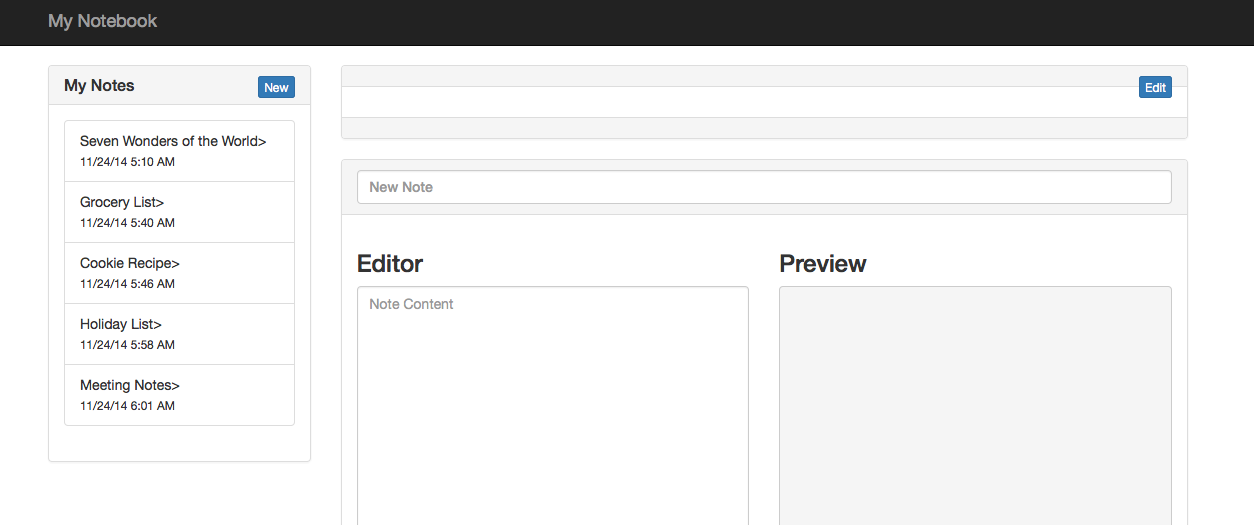Select the Meeting Notes entry
Viewport: 1254px width, 525px height.
tap(179, 395)
